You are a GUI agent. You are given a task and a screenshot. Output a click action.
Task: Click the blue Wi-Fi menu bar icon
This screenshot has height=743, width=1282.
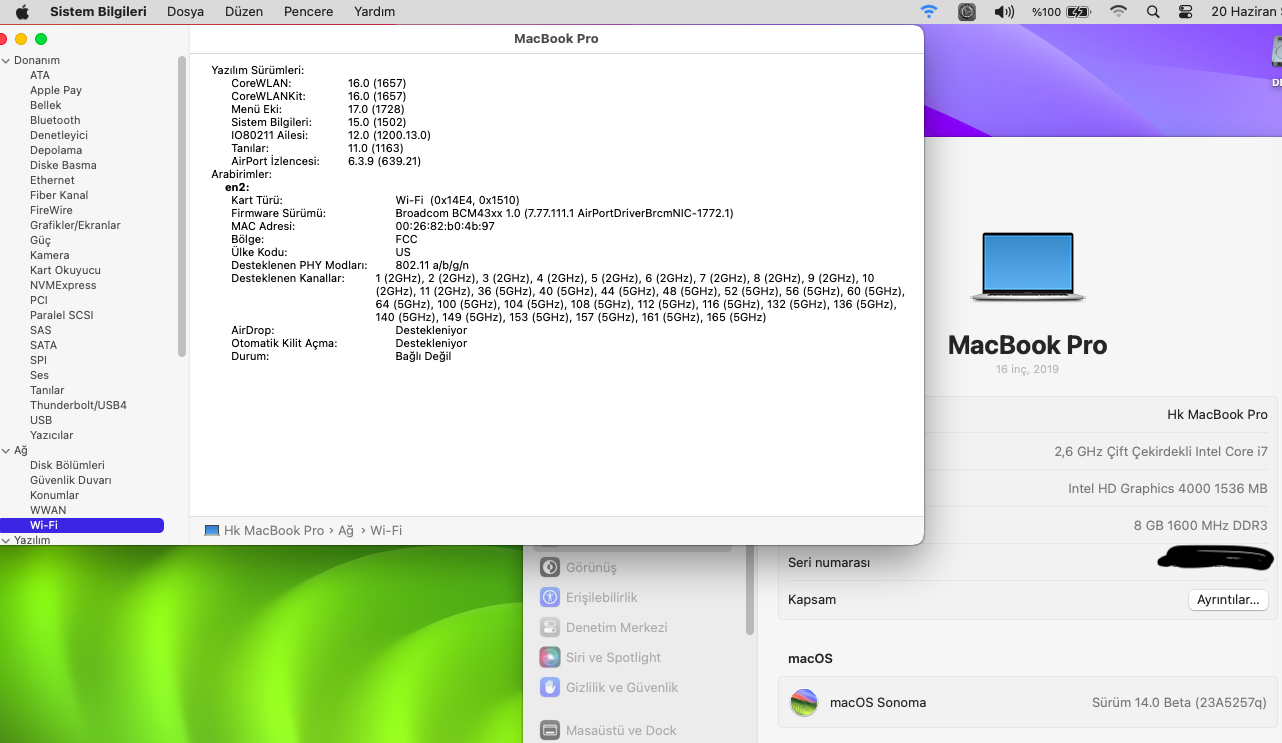[929, 12]
